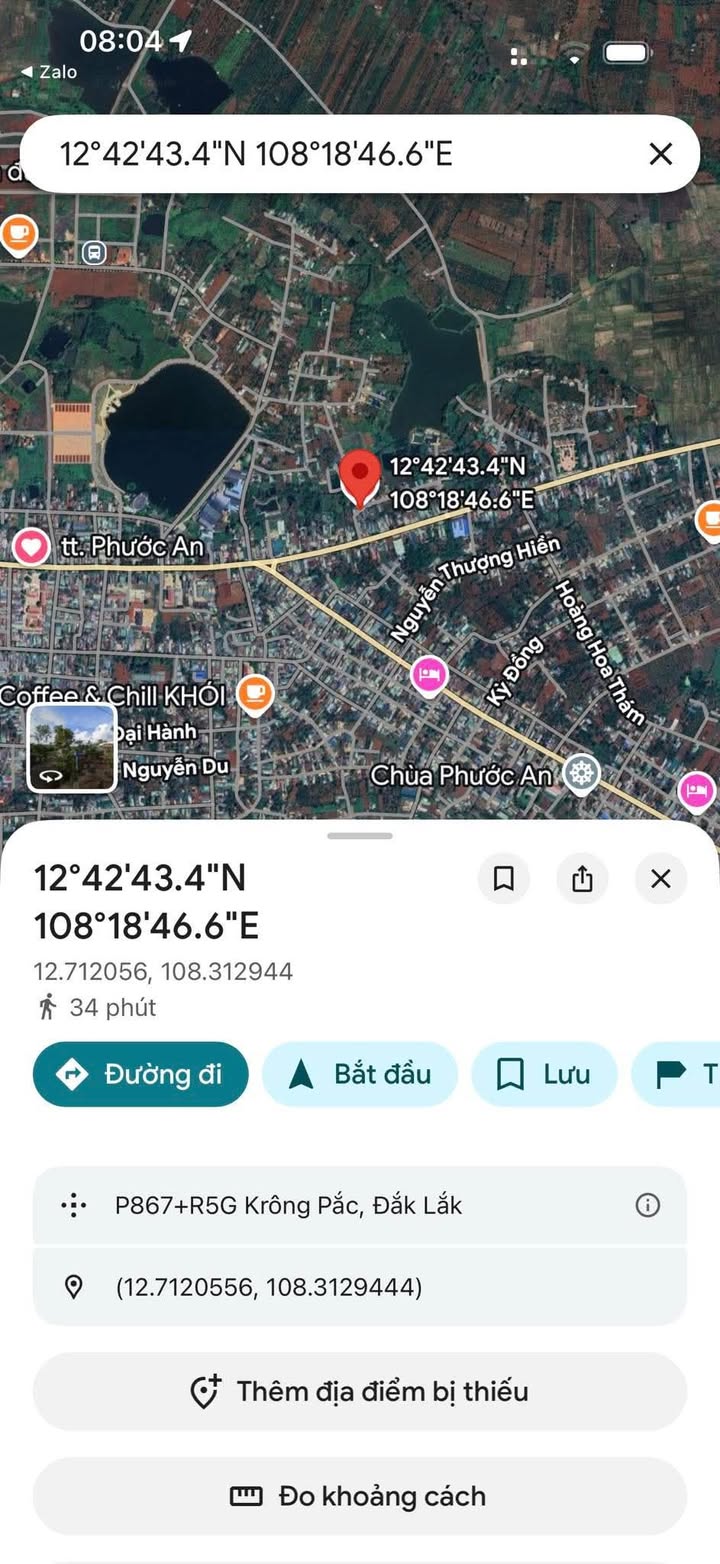Tap the orange cafe marker at top left
Screen dimensions: 720x1564
pyautogui.click(x=18, y=234)
